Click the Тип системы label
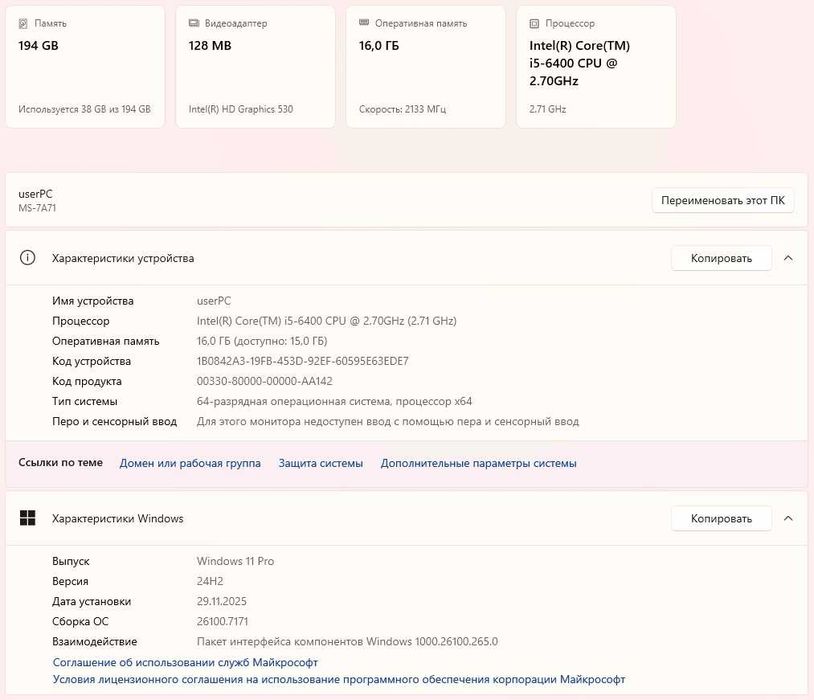The height and width of the screenshot is (700, 814). [x=85, y=401]
